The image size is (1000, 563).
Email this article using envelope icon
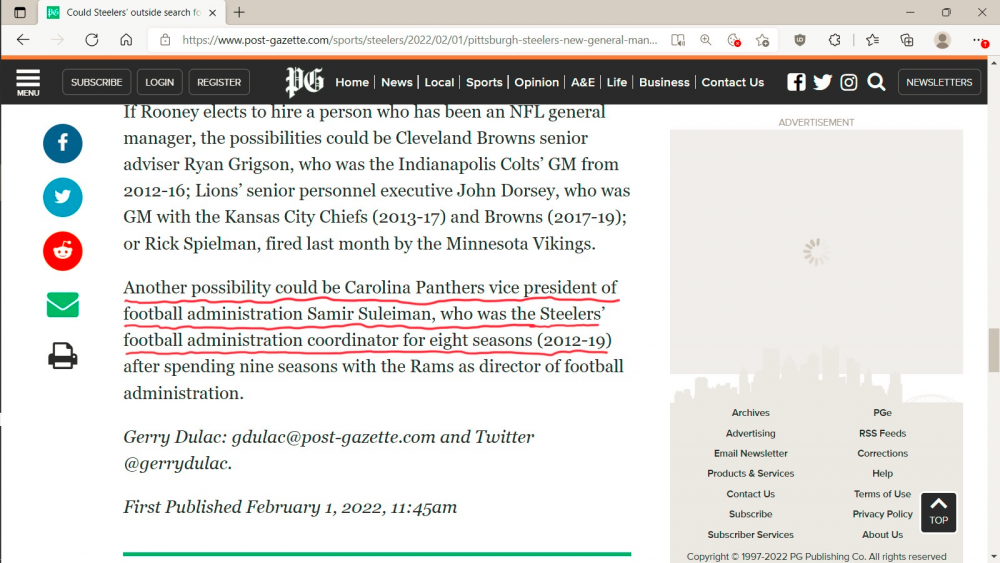coord(62,304)
